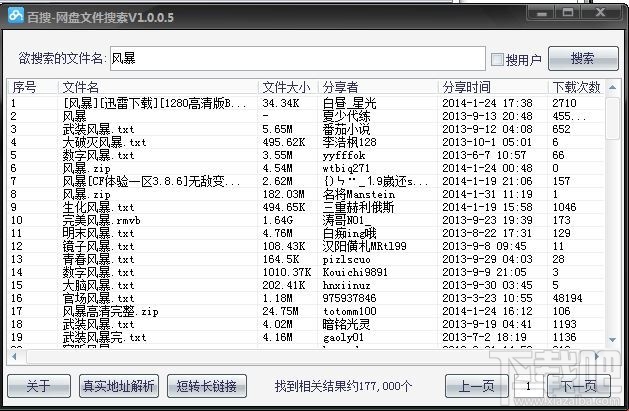Click sharer name 三重赫利俄斯
629x411 pixels.
[358, 207]
